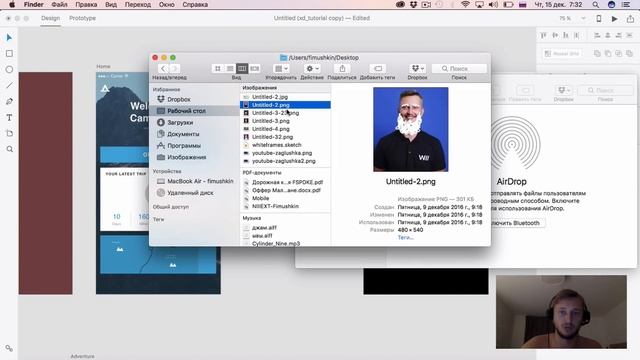The height and width of the screenshot is (360, 640).
Task: Open the Правка menu
Action: coord(86,5)
